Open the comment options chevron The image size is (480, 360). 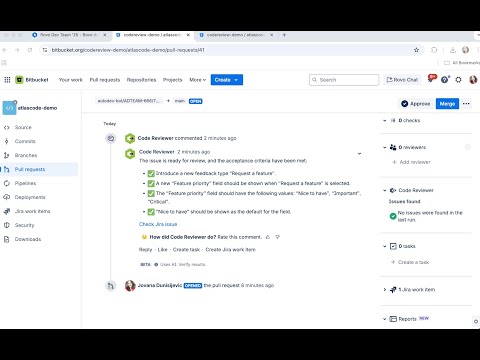[x=359, y=154]
